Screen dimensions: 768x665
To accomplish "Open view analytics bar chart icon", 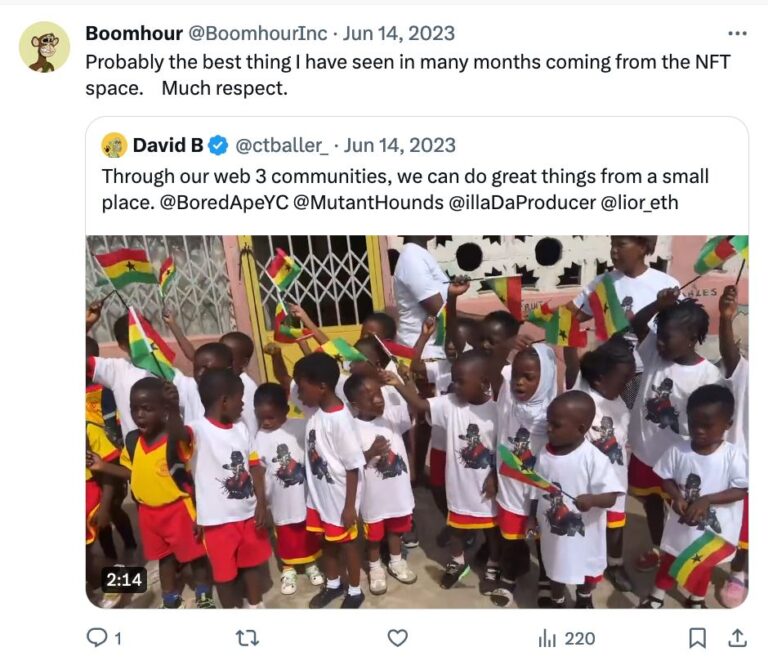I will point(548,637).
